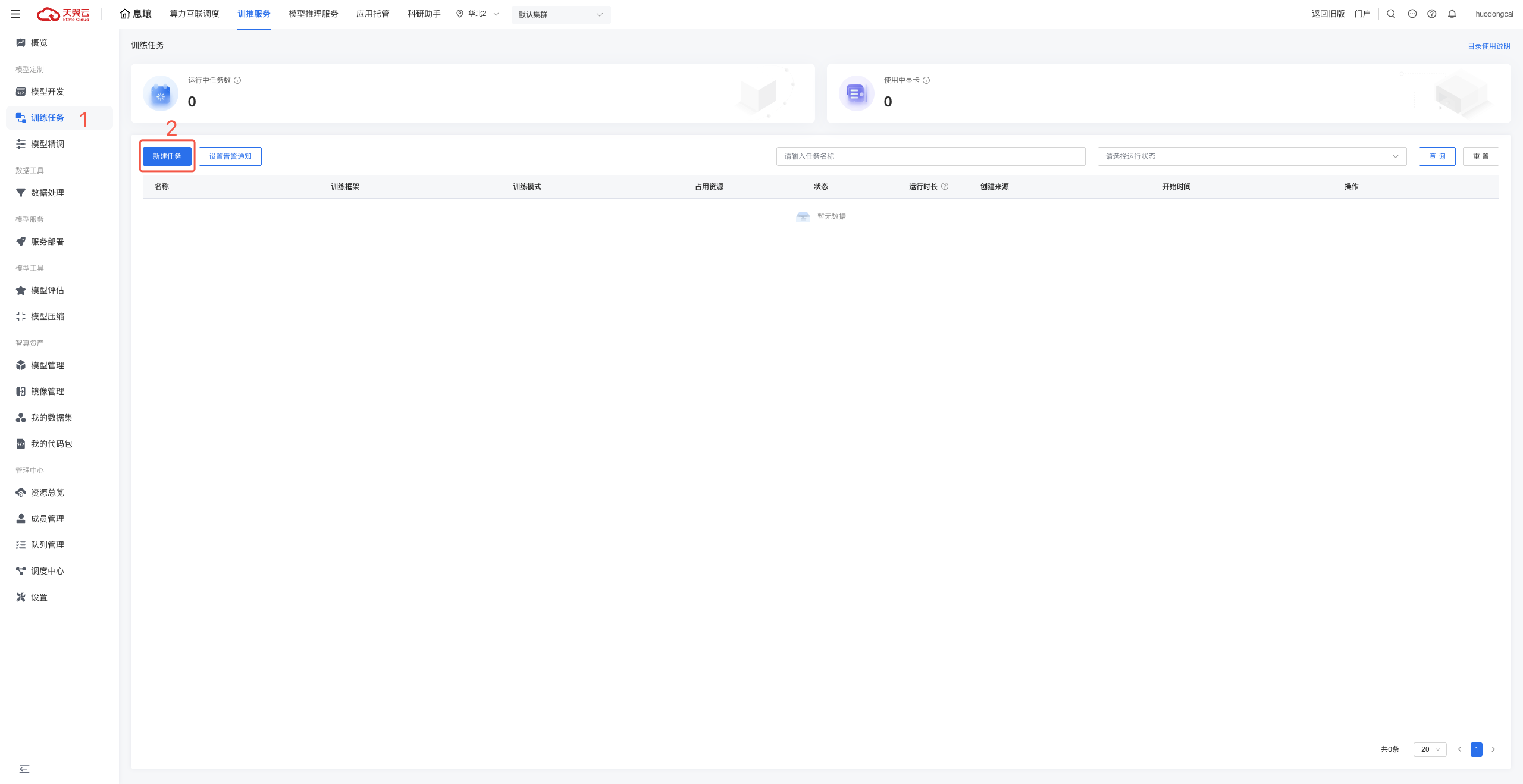The width and height of the screenshot is (1523, 784).
Task: Click the help question mark icon in header
Action: pos(1432,14)
